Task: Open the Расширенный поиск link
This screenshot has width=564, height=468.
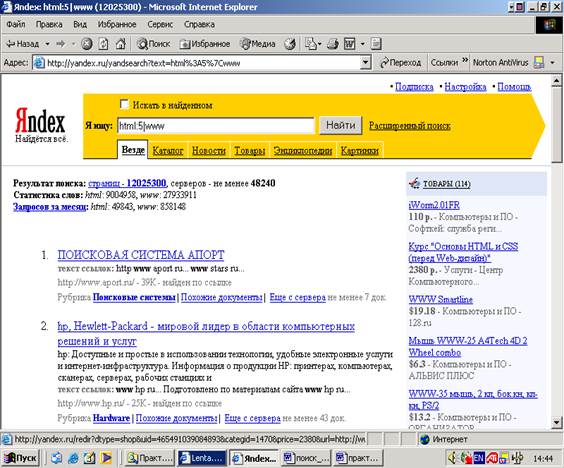Action: 410,126
